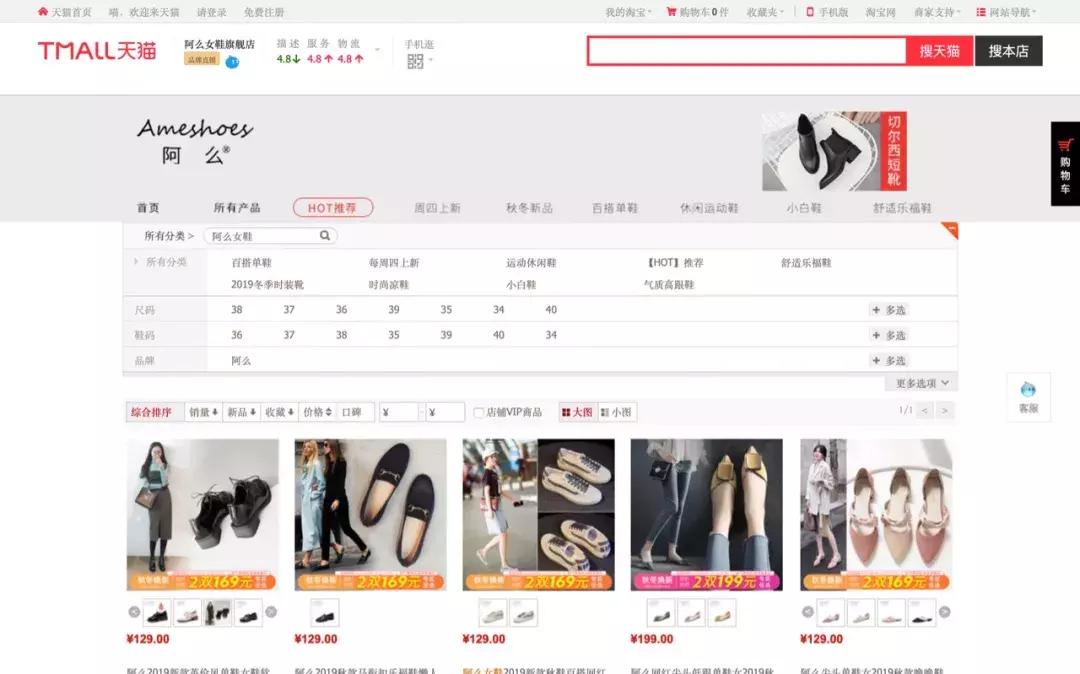Open the 切尔西短靴 banner image
The image size is (1080, 674).
(x=834, y=151)
